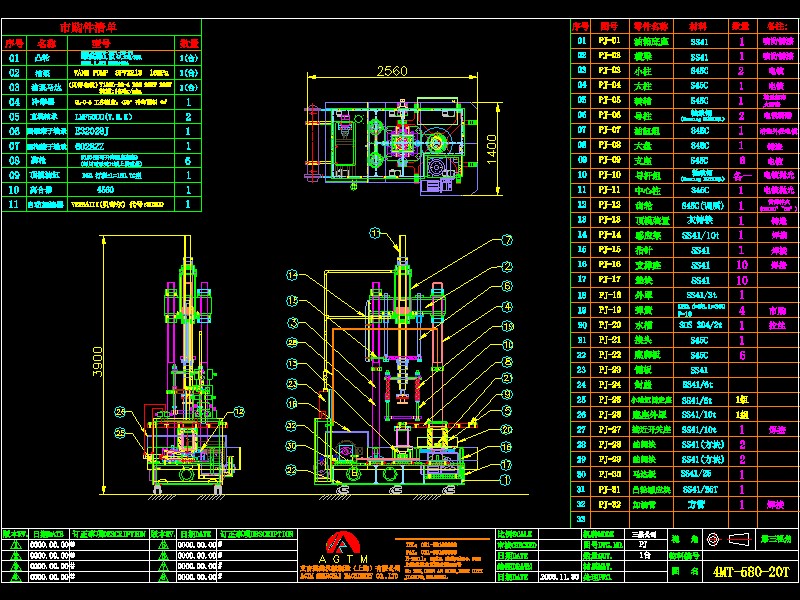Screen dimensions: 800x600
Task: Click the drawing name 4MT-580-20T
Action: 751,571
